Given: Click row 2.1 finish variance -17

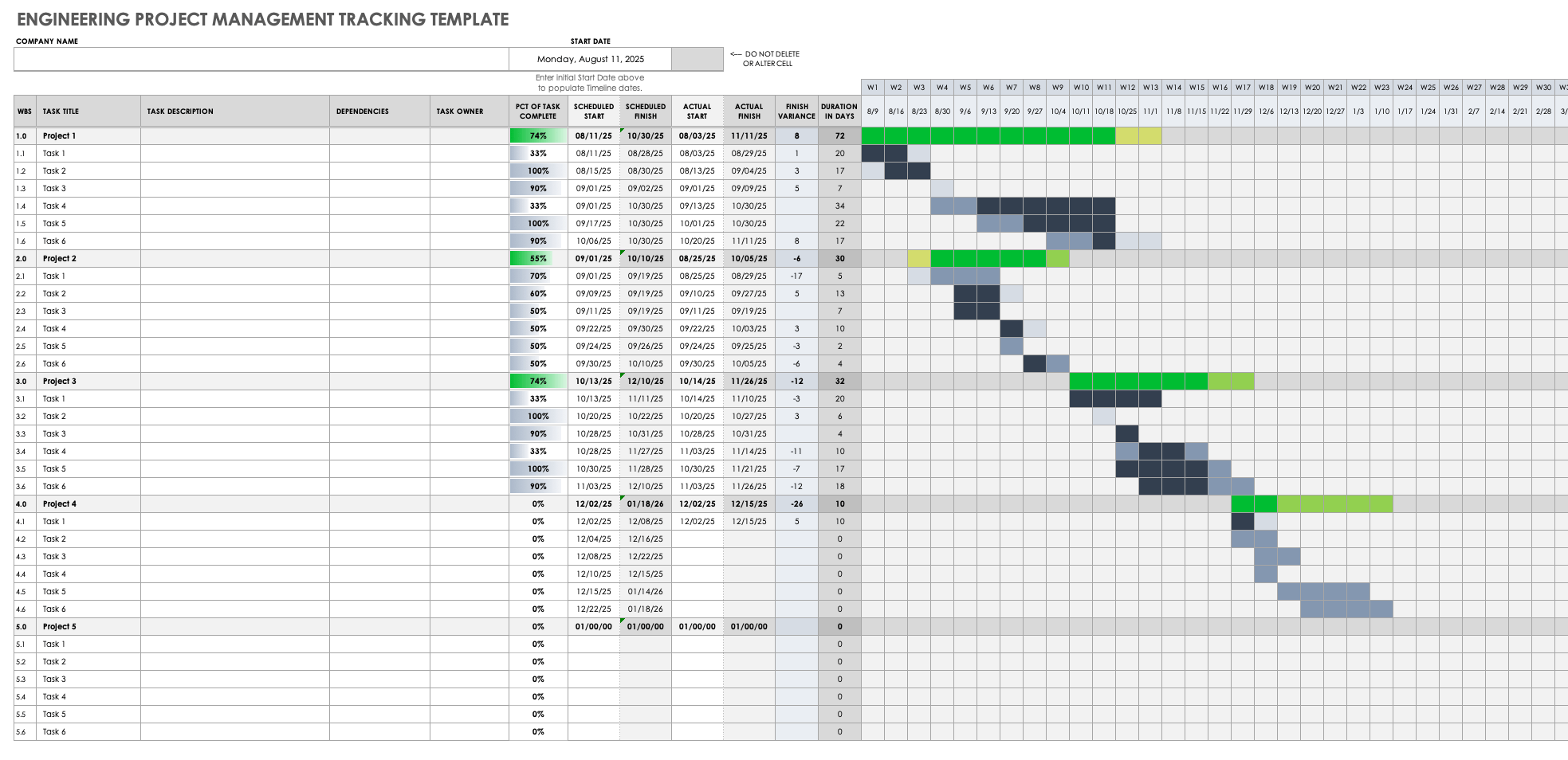Looking at the screenshot, I should pos(796,276).
